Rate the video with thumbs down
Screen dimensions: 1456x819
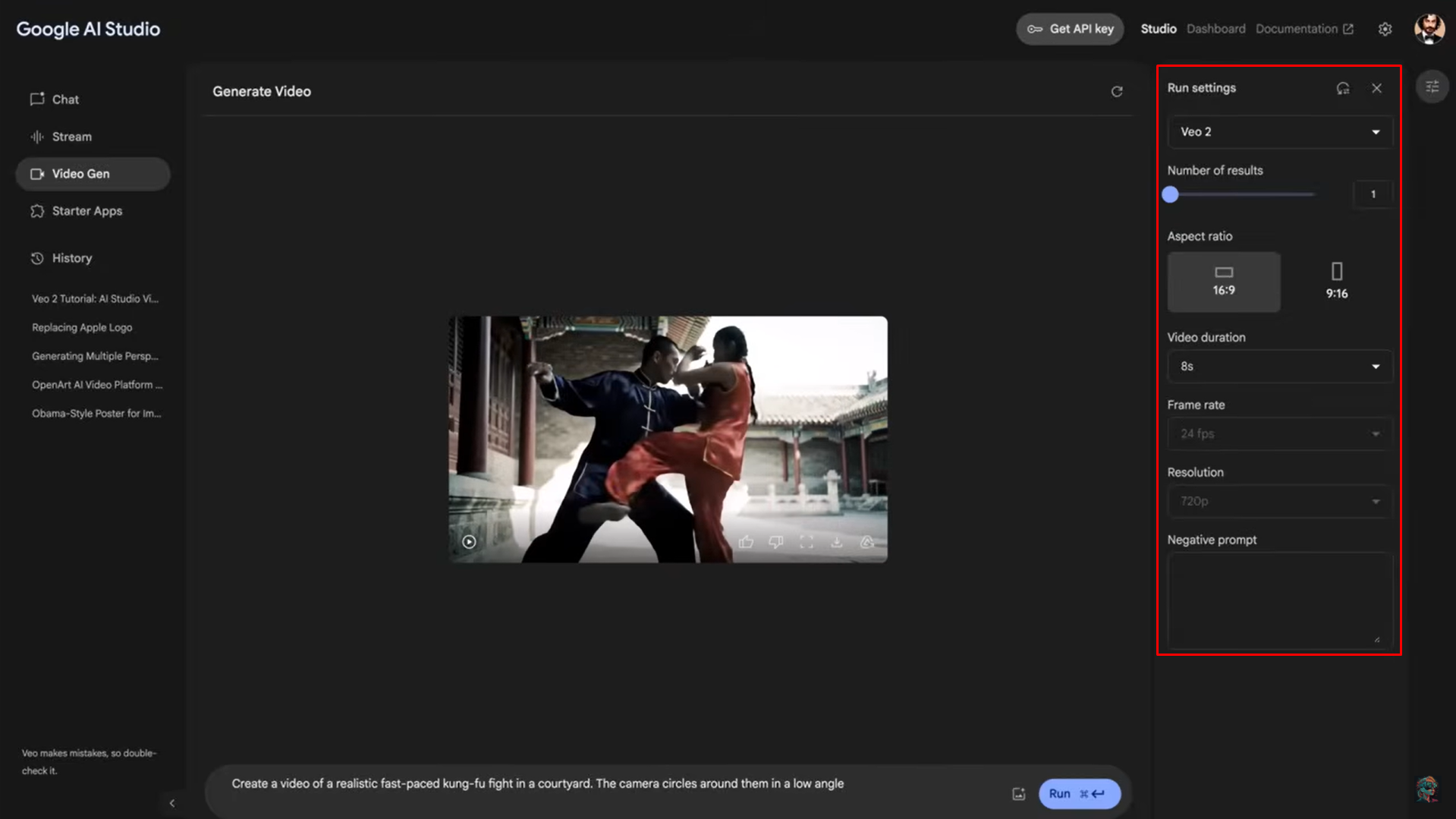coord(775,541)
